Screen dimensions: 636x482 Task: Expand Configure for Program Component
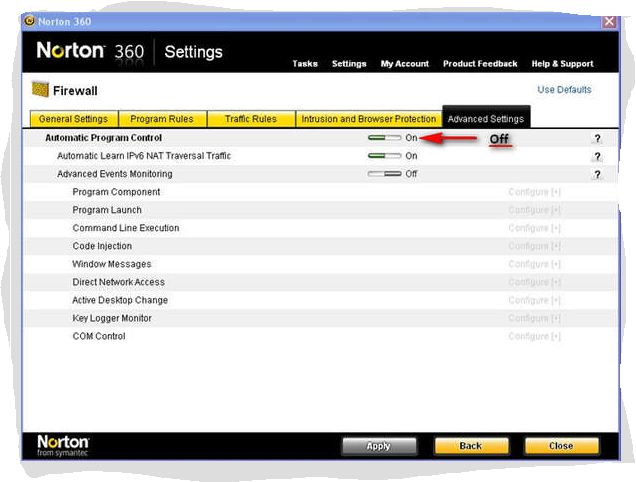click(x=534, y=192)
